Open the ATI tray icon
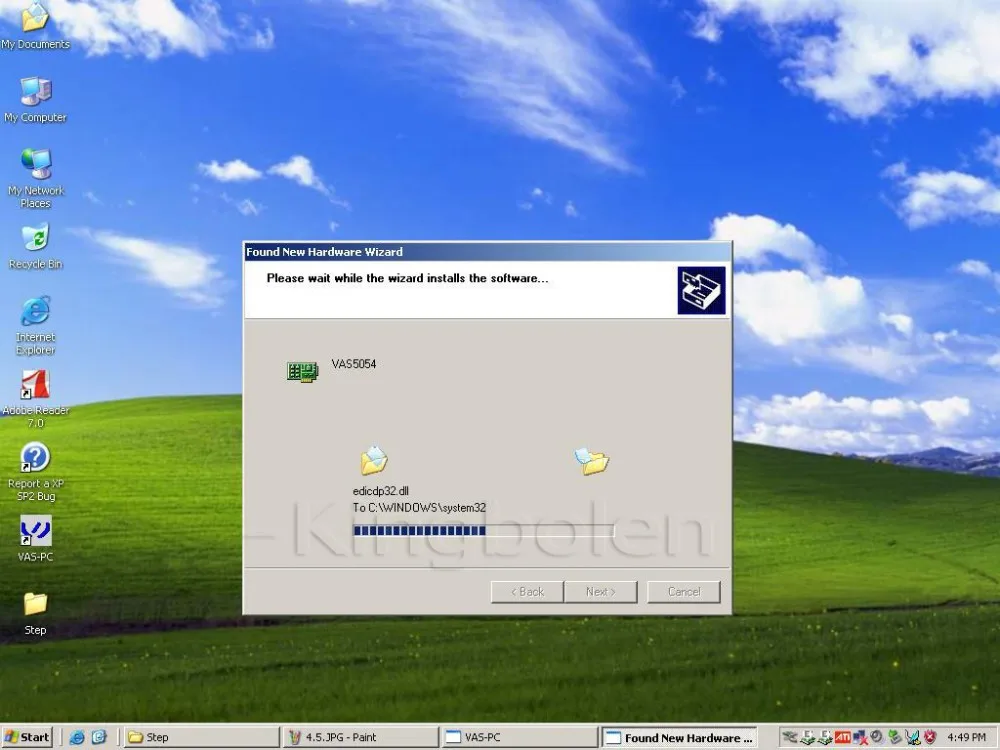1000x750 pixels. point(842,737)
